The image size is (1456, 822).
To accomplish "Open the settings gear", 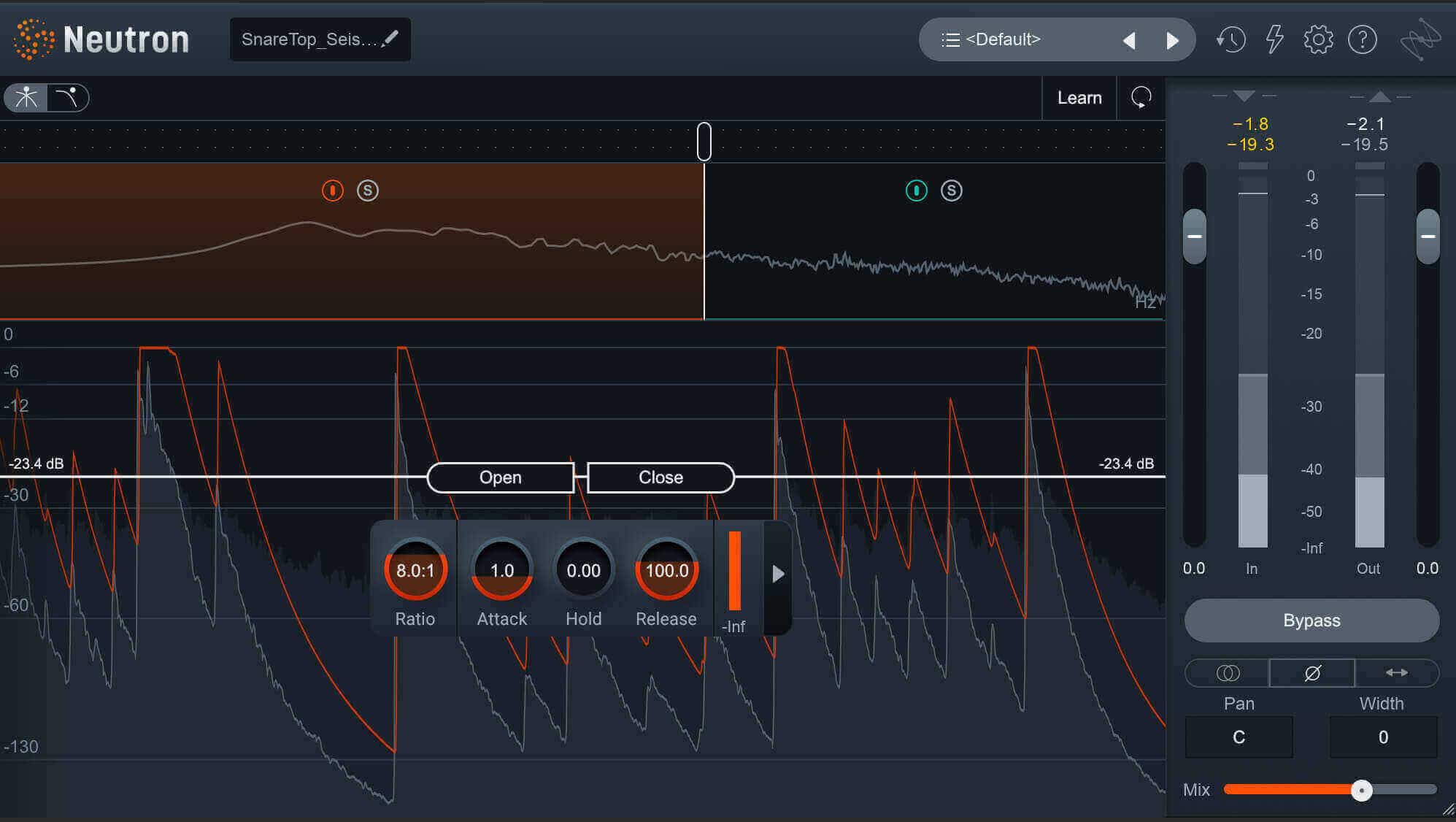I will [1318, 39].
